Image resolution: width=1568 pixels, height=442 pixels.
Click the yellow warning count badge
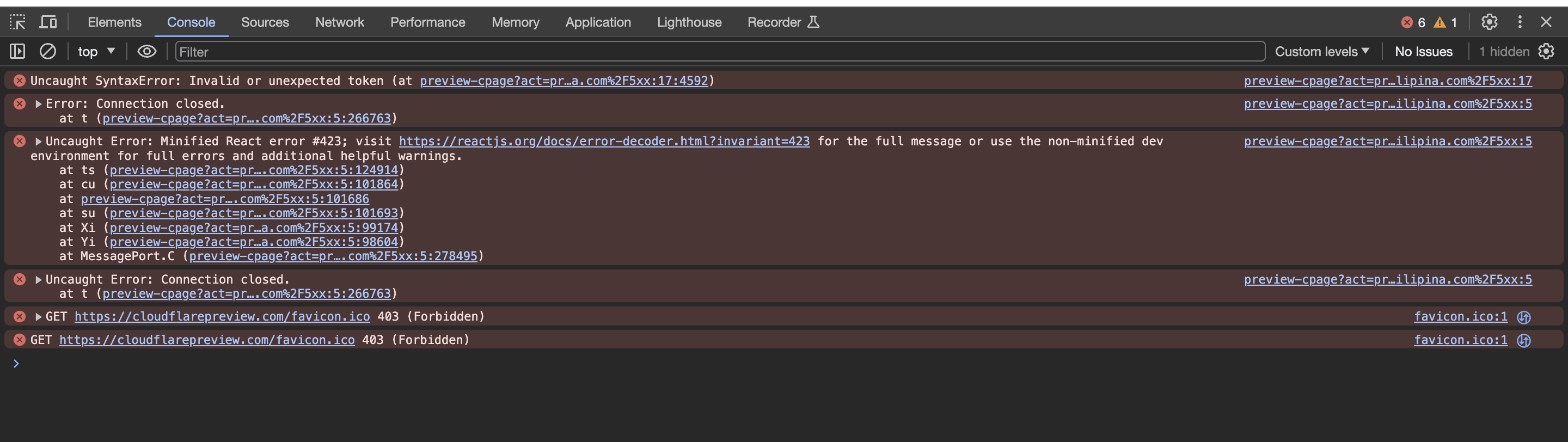click(1444, 22)
